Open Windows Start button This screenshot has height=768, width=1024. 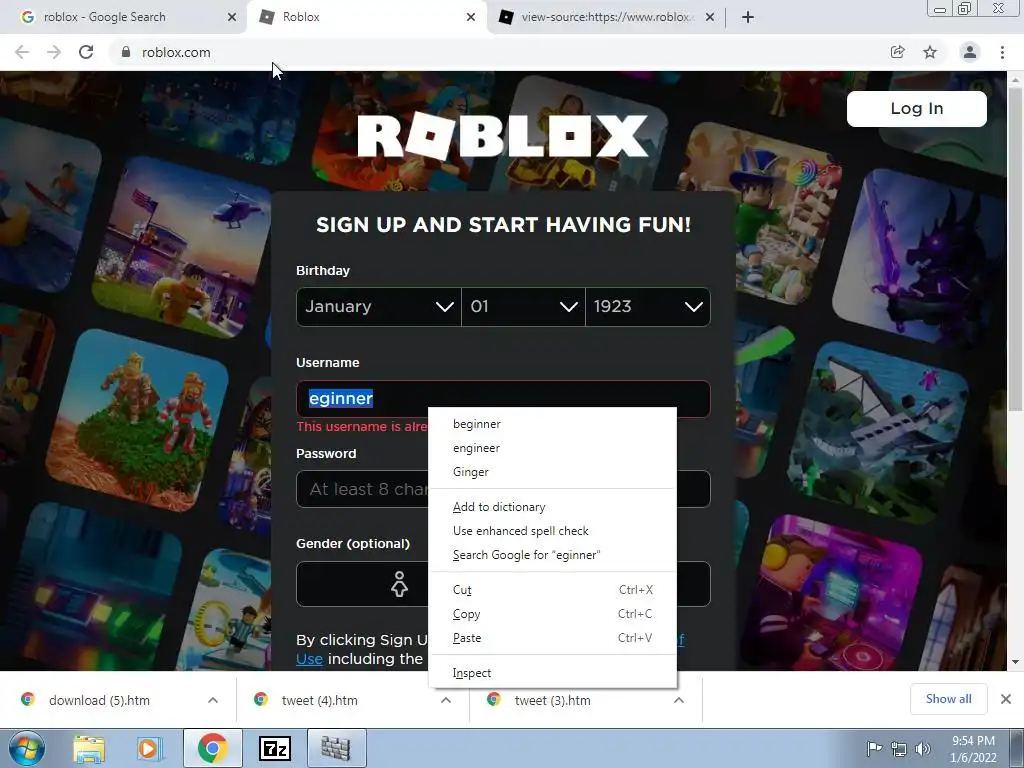pos(27,748)
